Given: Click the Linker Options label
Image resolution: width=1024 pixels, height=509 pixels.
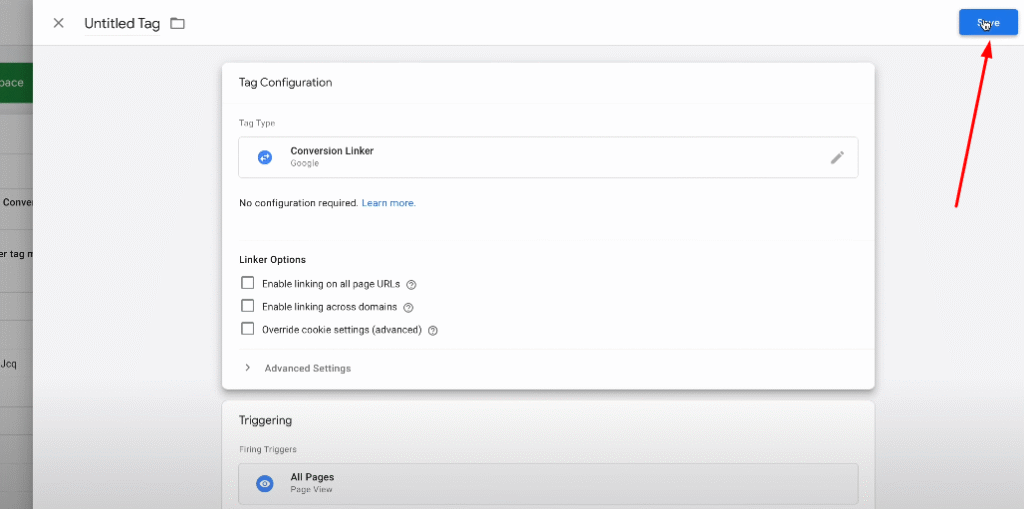Looking at the screenshot, I should point(272,259).
